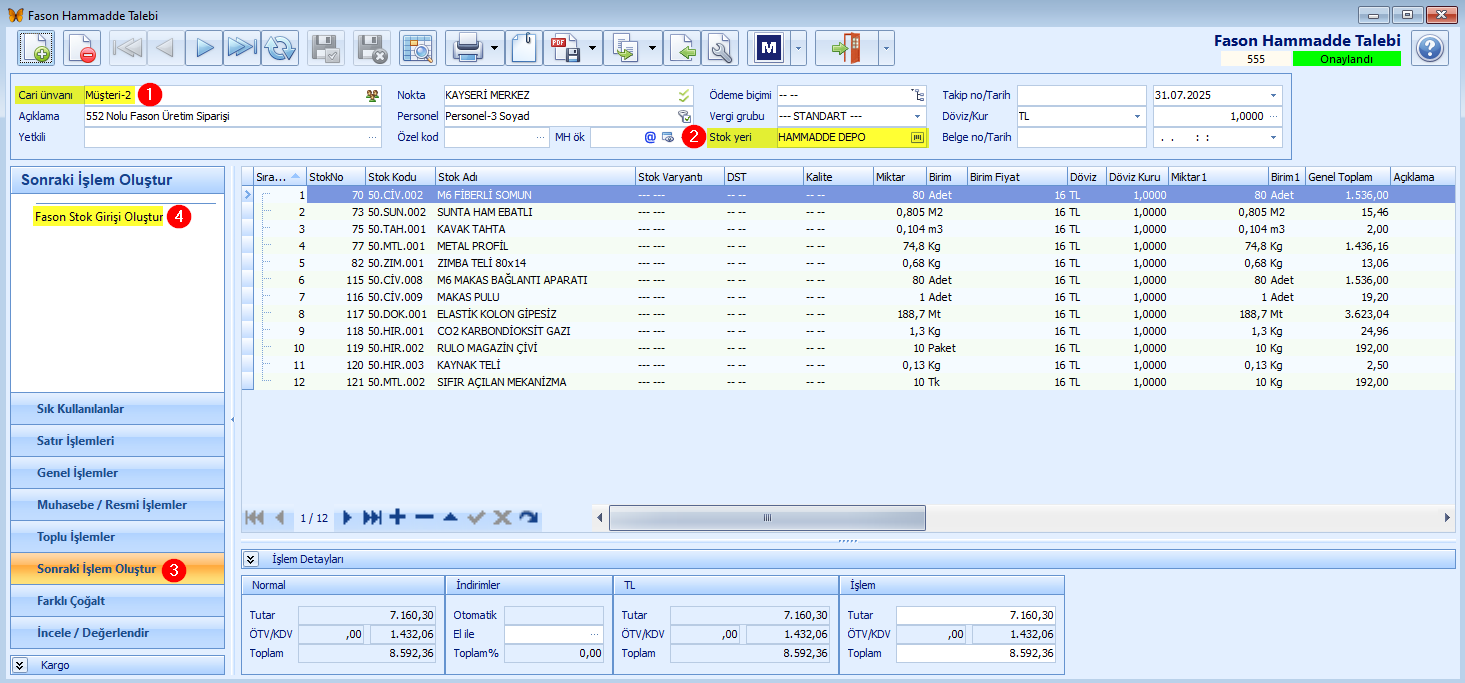The height and width of the screenshot is (683, 1465).
Task: Open attachments with the paperclip document icon
Action: (x=525, y=48)
